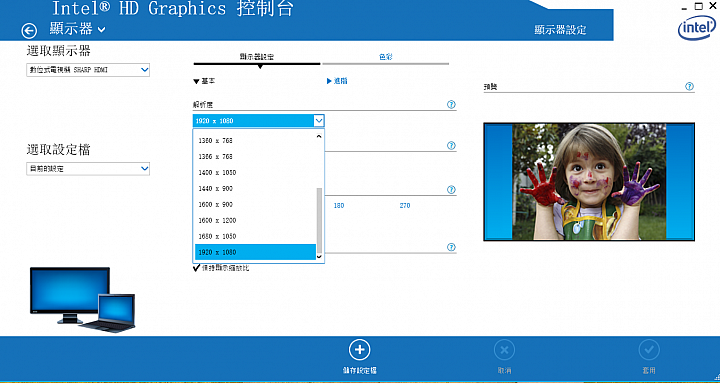Viewport: 720px width, 383px height.
Task: Click resolution list scroll-up arrow
Action: (320, 136)
